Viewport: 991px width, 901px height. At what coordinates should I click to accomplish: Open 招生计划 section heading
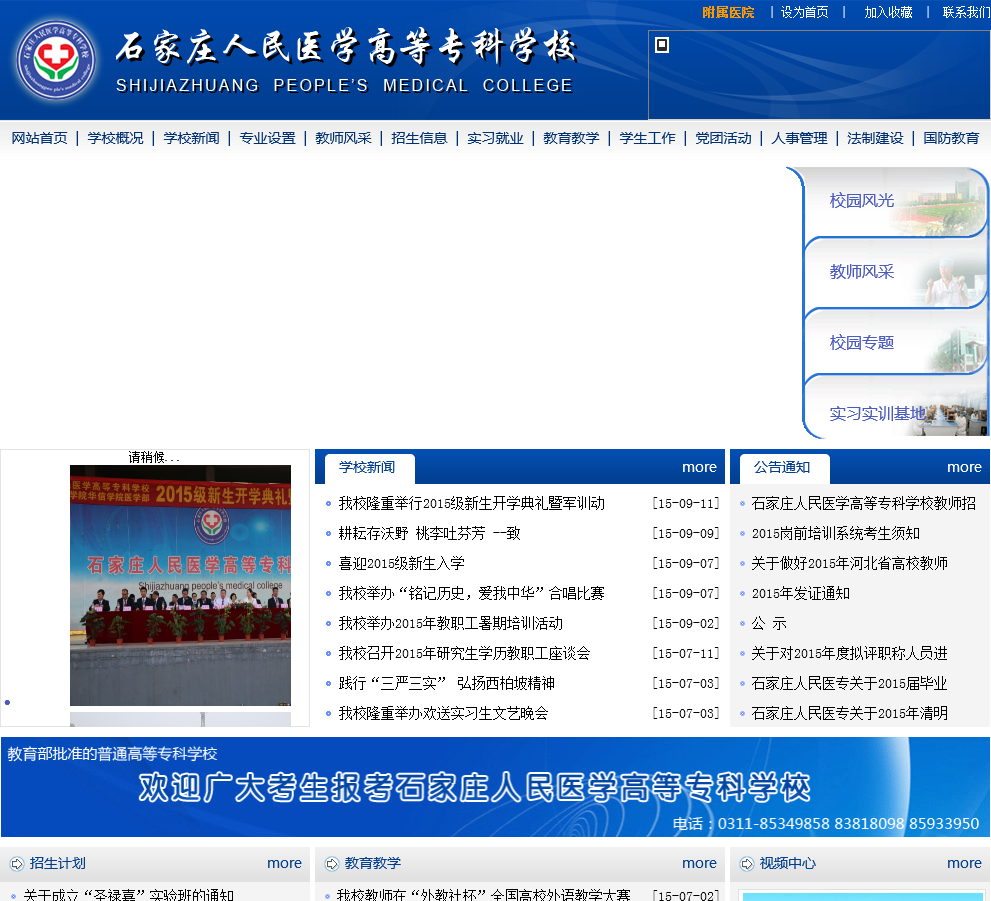58,864
